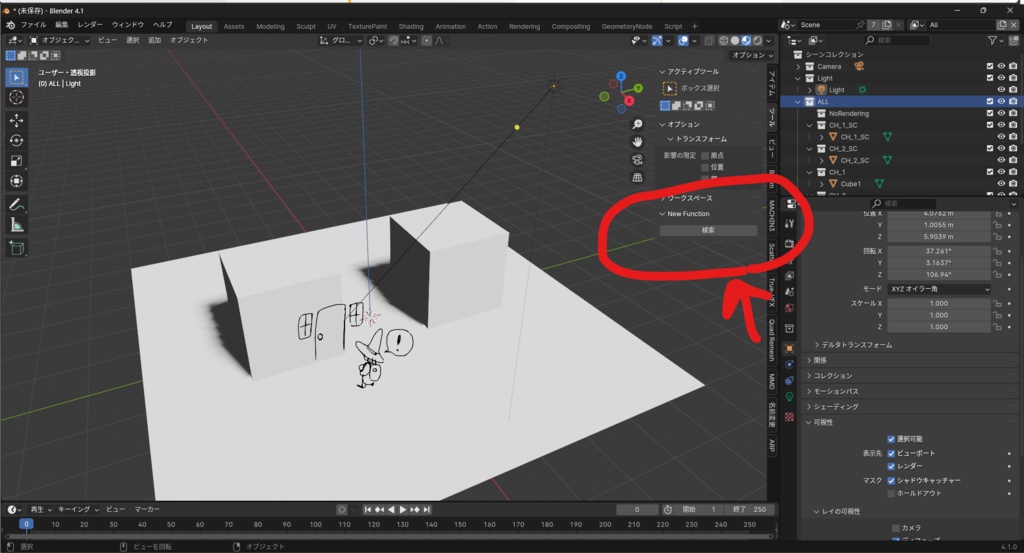
Task: Select the Move tool
Action: (16, 120)
